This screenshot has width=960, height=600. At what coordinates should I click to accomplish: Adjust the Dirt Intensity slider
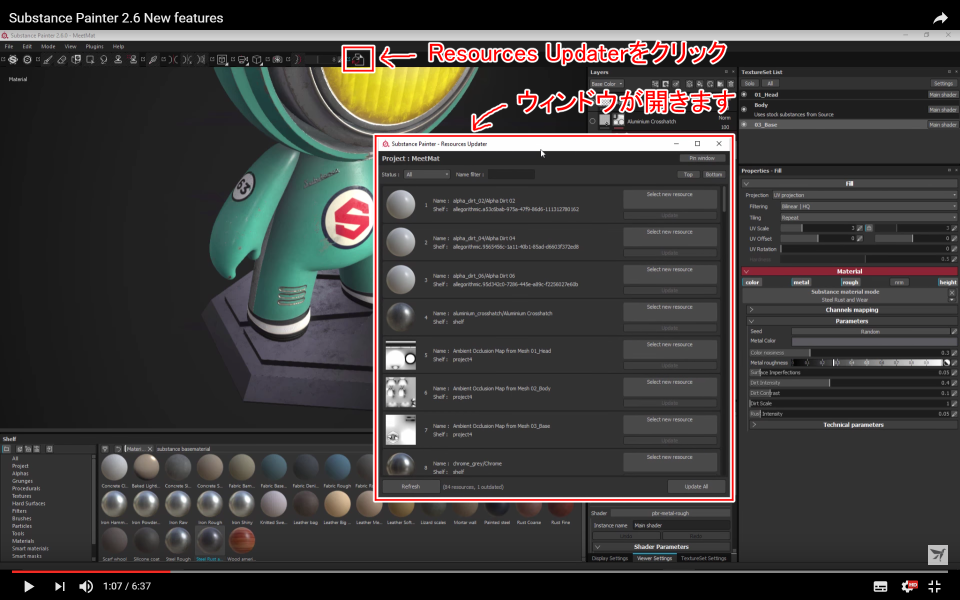click(850, 383)
